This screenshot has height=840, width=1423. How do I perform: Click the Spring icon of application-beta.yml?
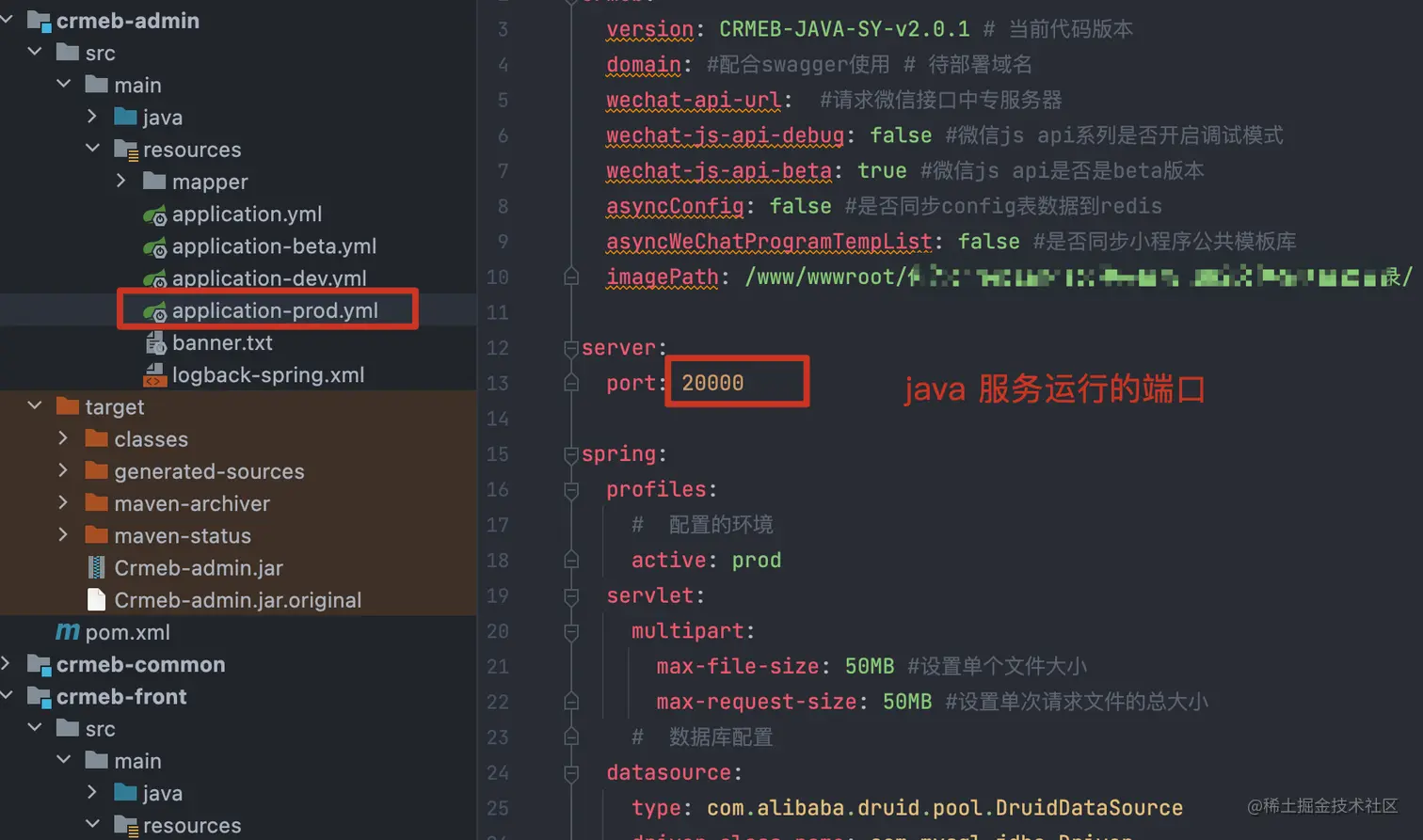(155, 247)
